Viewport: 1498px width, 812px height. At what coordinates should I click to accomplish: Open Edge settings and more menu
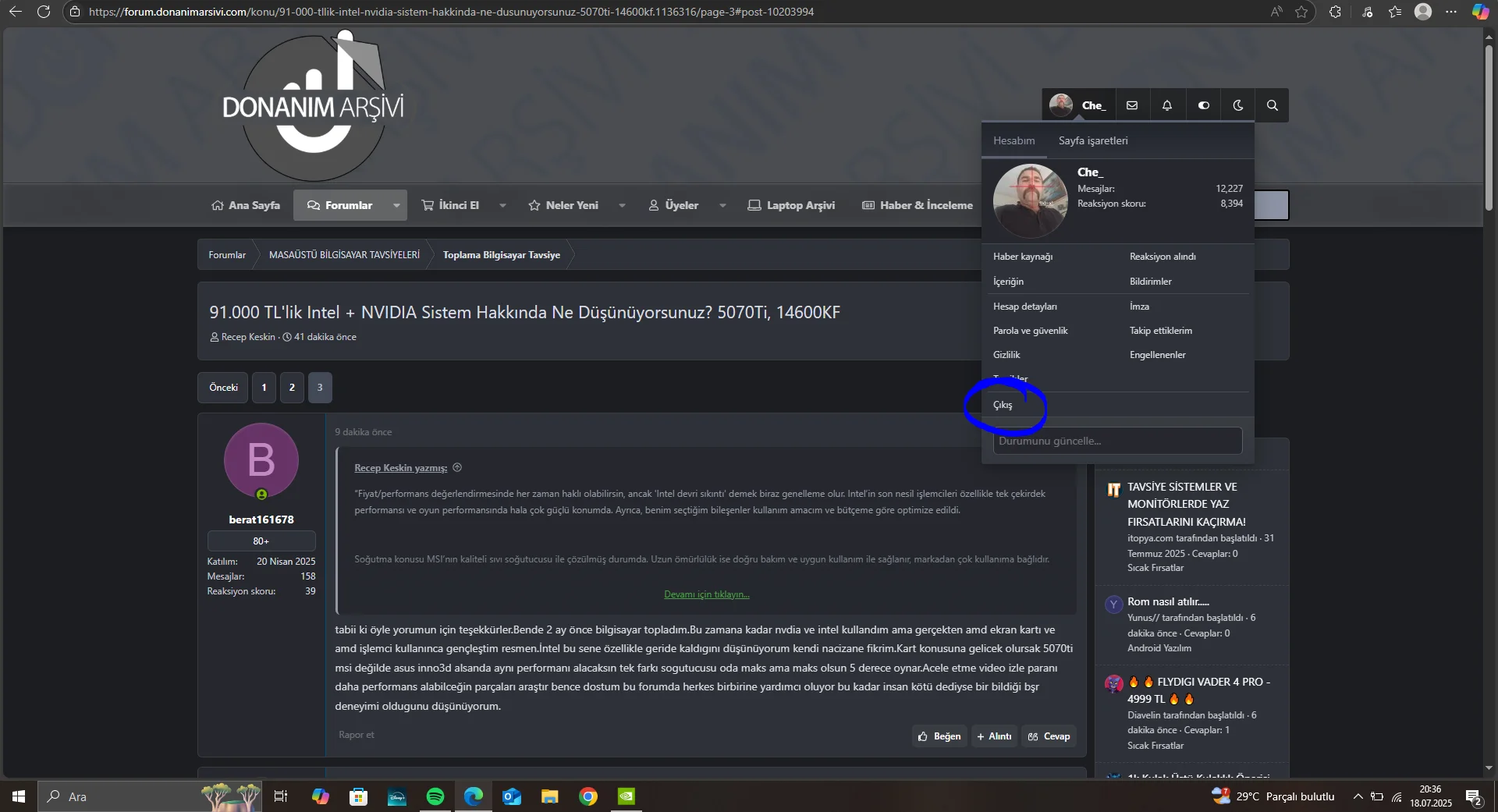coord(1451,12)
